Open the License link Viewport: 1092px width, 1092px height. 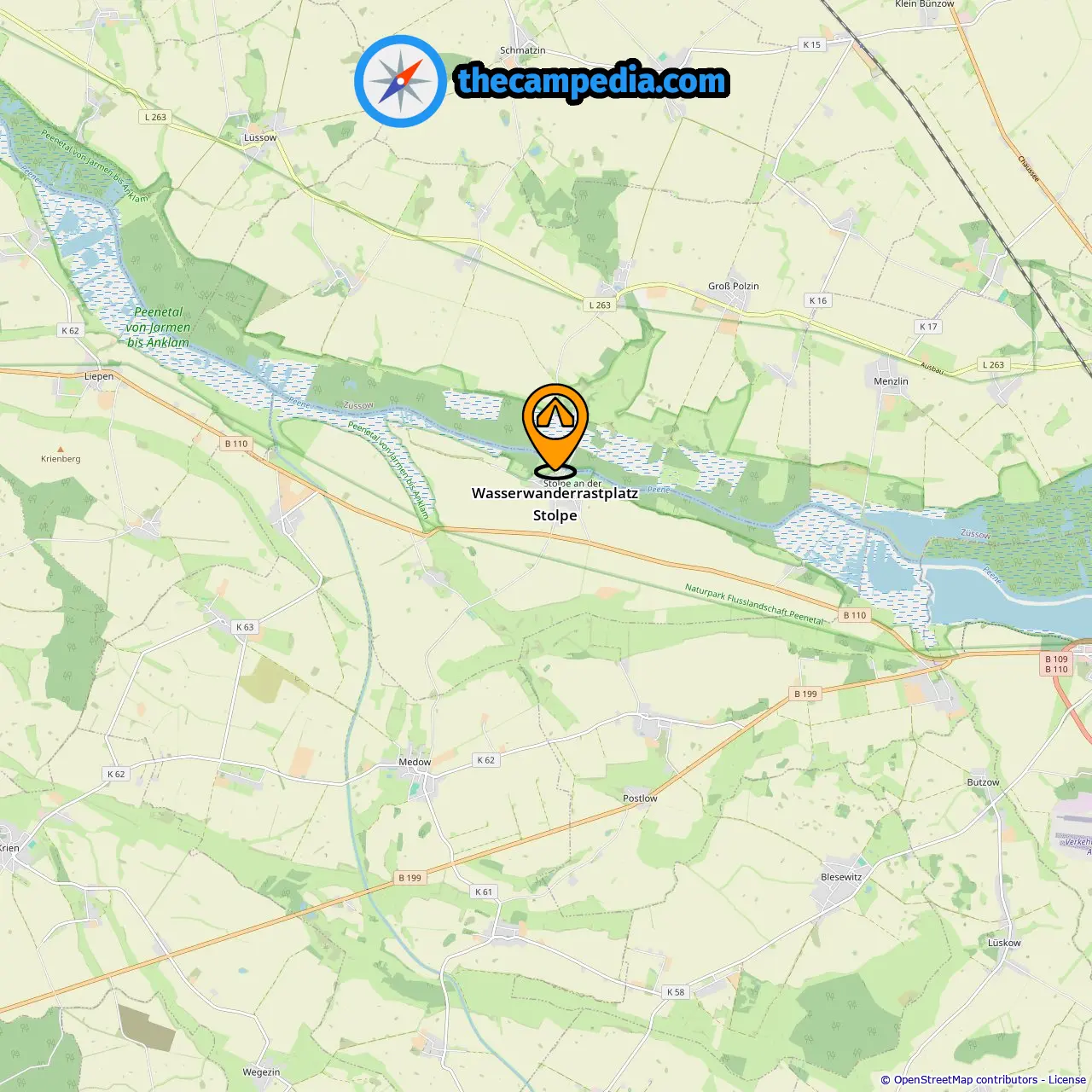1067,1079
